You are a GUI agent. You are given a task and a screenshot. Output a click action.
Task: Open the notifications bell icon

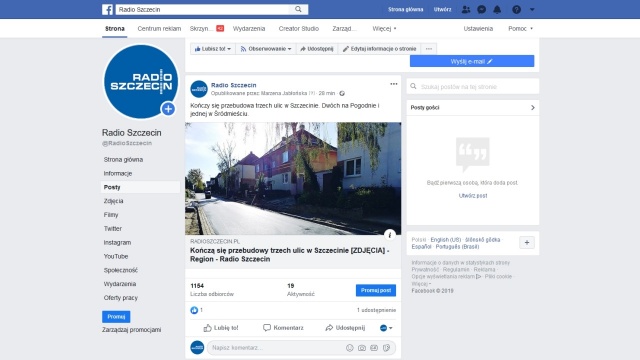tap(497, 9)
